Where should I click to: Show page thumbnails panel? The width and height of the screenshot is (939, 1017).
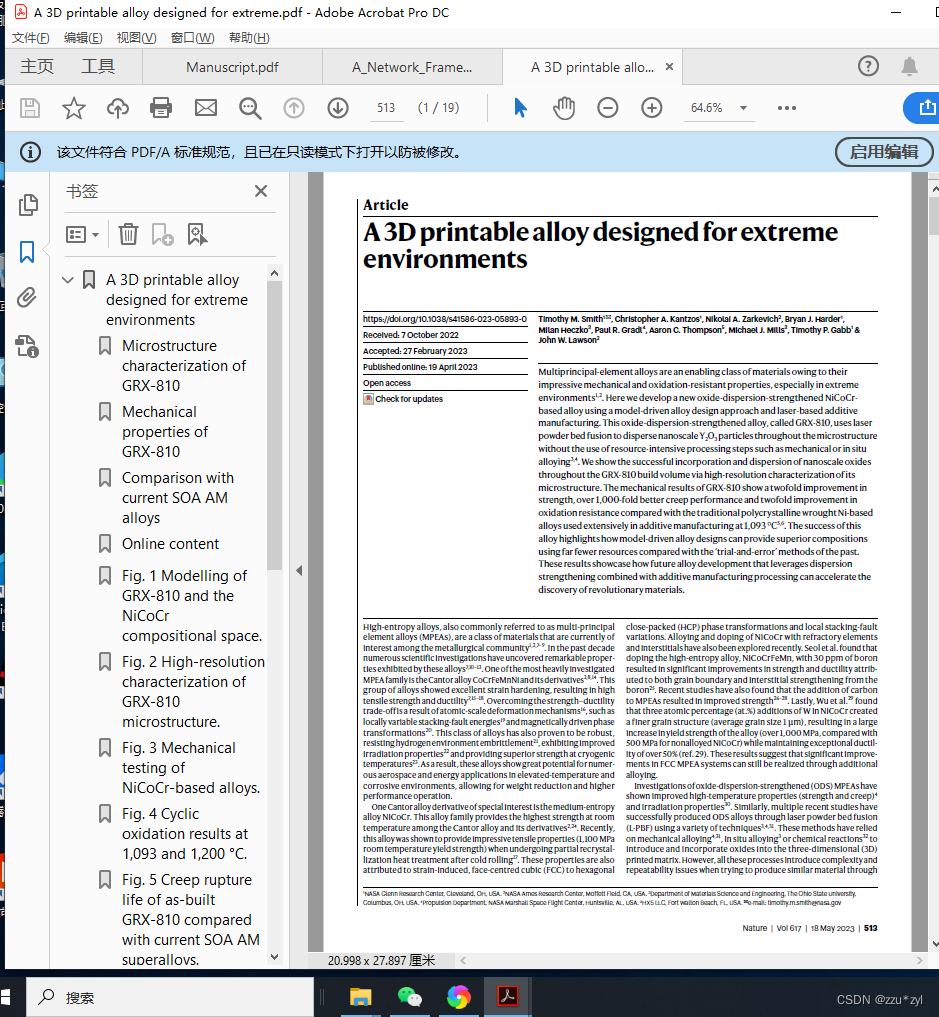tap(27, 205)
